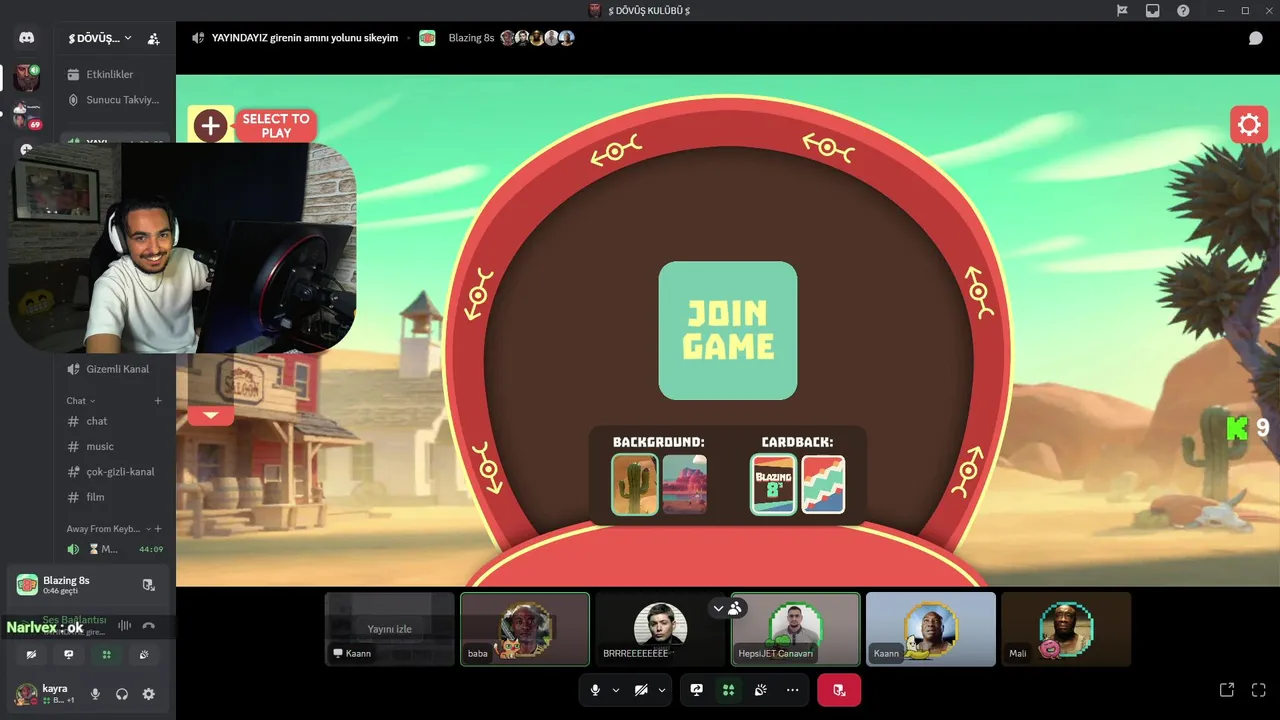Screen dimensions: 1280x720
Task: Collapse the game side panel red arrow
Action: 210,414
